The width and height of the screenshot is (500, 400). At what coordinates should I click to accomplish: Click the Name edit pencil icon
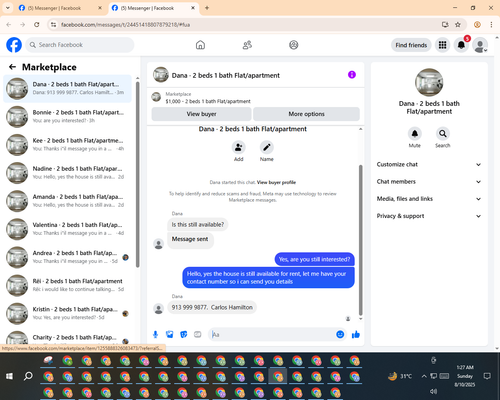click(x=267, y=147)
